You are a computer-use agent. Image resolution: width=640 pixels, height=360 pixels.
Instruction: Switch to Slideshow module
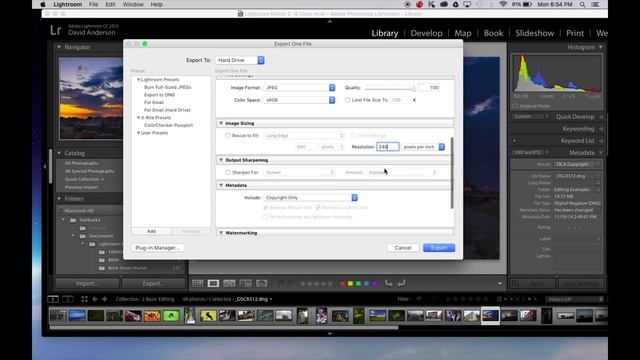pyautogui.click(x=534, y=33)
